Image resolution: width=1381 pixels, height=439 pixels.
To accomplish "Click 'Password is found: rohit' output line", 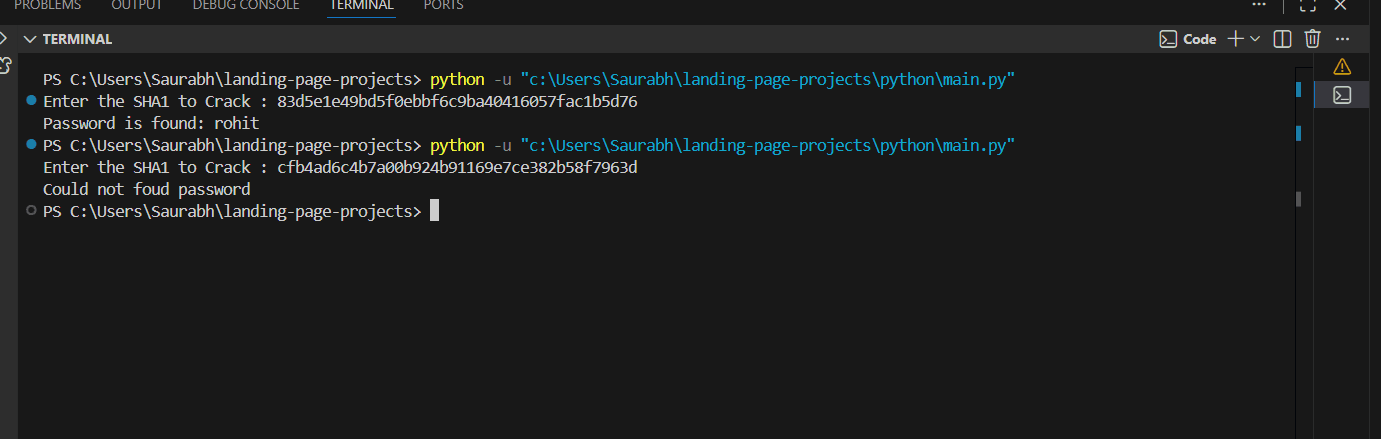I will [151, 123].
